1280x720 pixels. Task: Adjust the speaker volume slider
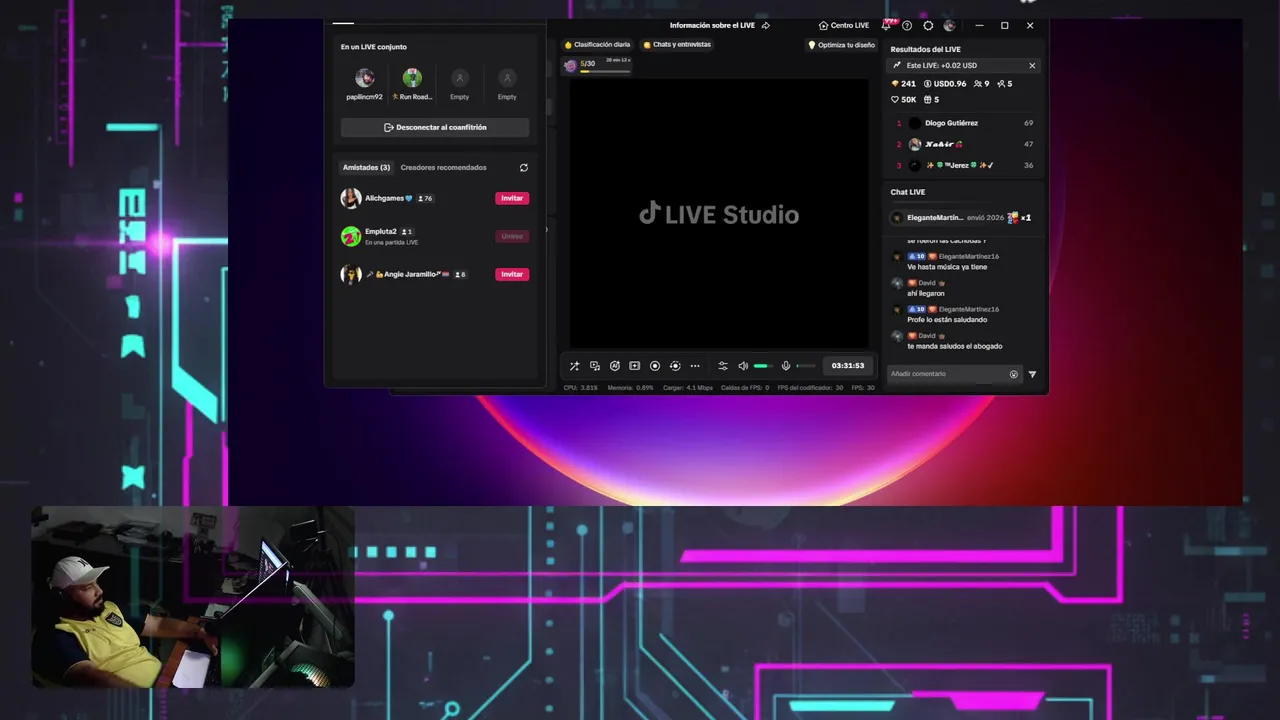pyautogui.click(x=763, y=366)
